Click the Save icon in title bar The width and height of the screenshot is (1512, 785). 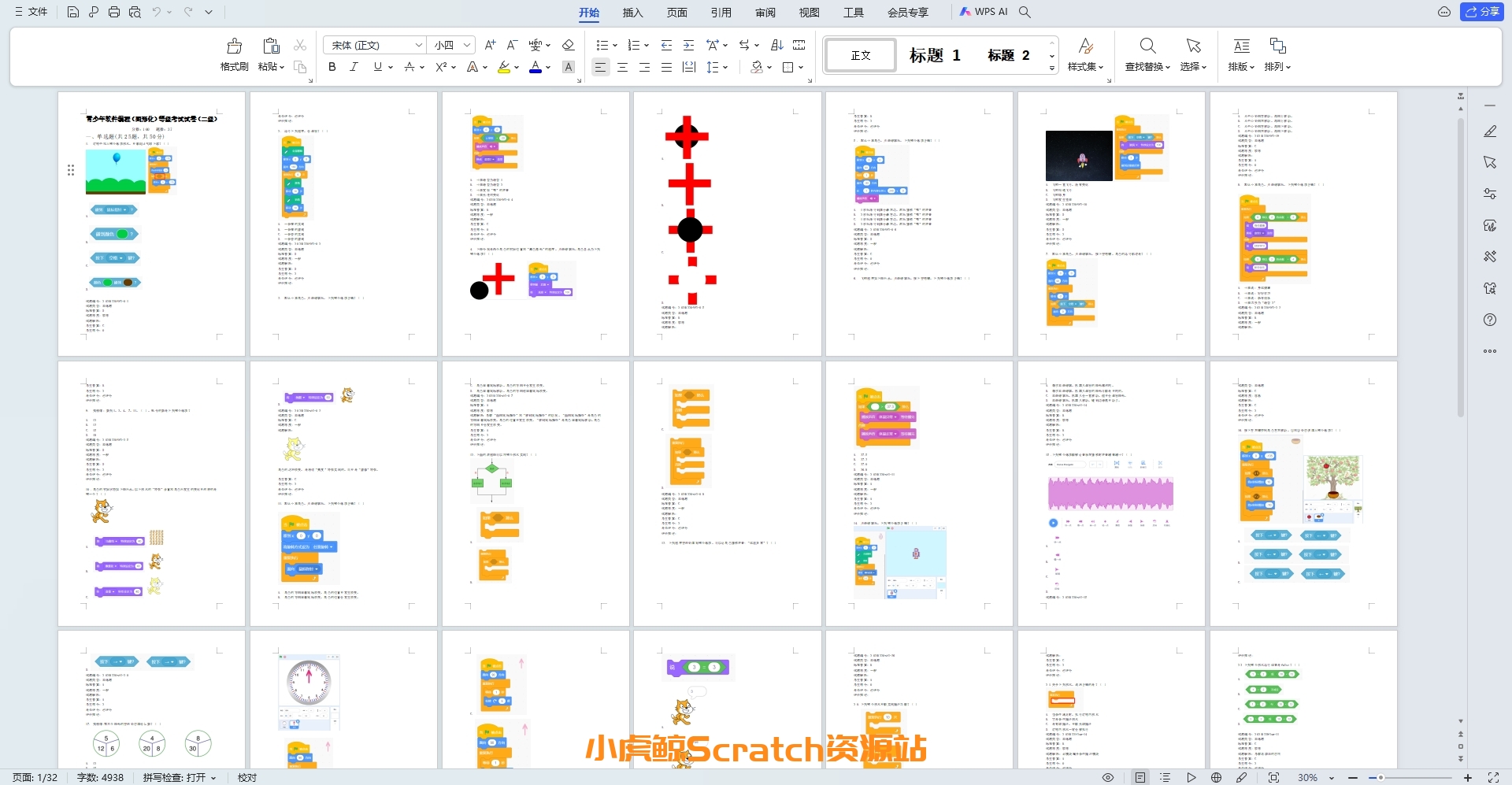tap(72, 12)
